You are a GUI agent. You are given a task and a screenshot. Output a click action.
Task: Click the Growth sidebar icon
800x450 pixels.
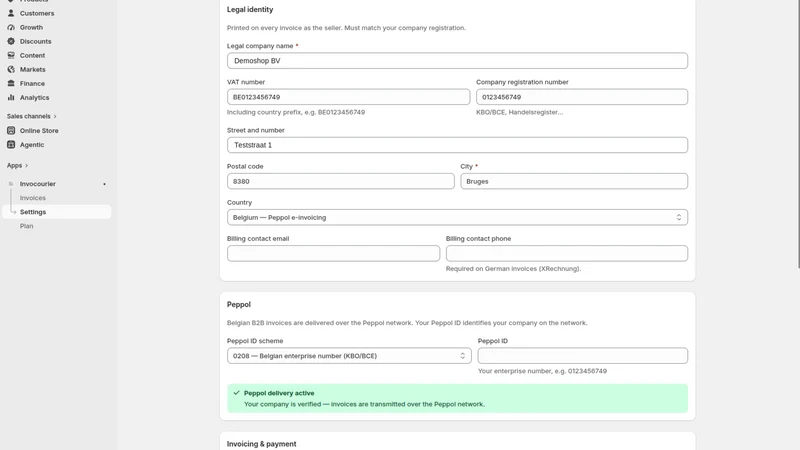(11, 28)
